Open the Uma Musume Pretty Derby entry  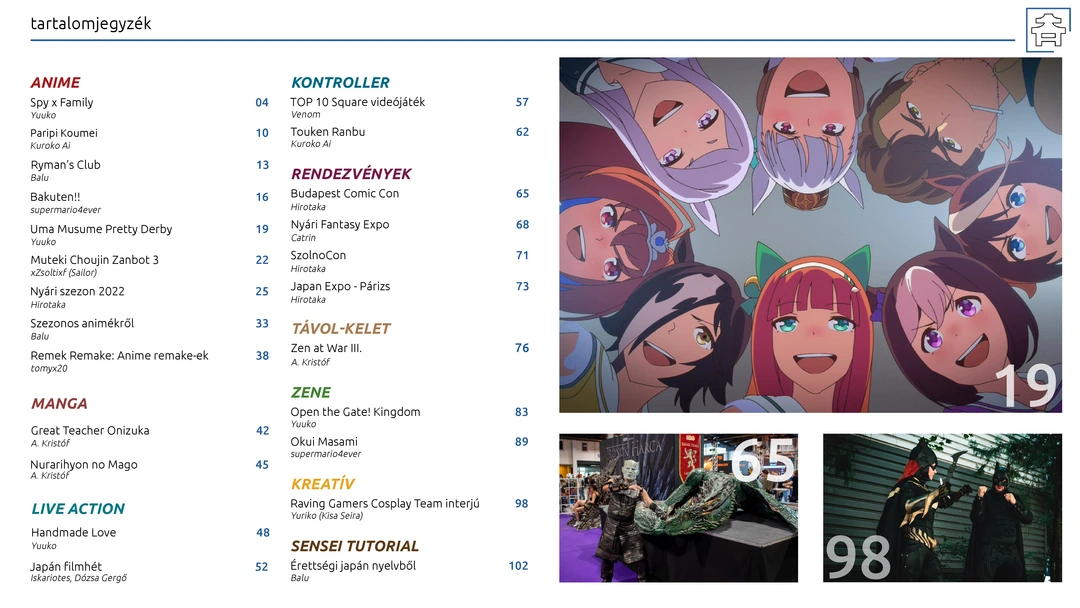pyautogui.click(x=101, y=229)
